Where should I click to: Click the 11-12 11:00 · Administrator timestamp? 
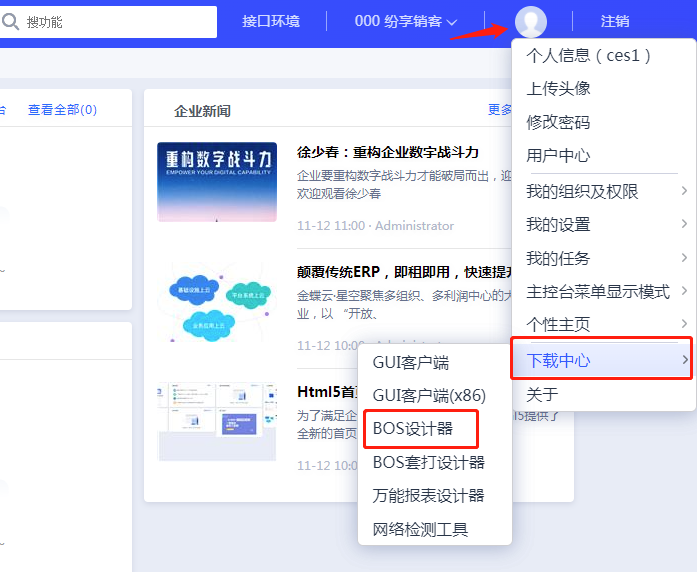tap(376, 226)
